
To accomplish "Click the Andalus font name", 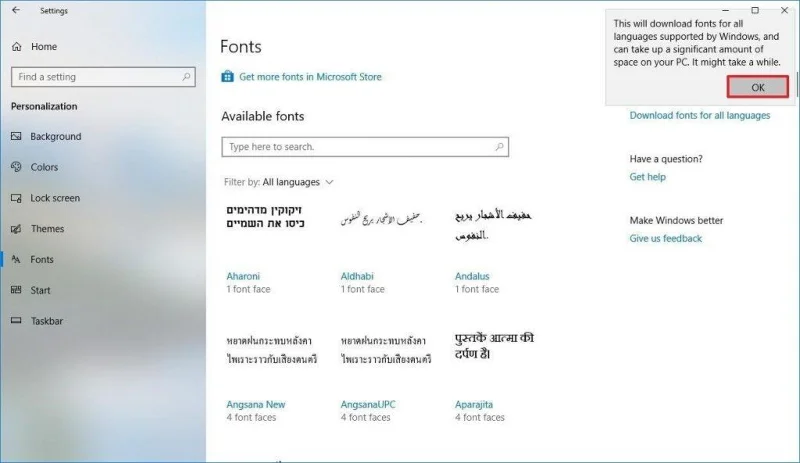I will tap(472, 276).
